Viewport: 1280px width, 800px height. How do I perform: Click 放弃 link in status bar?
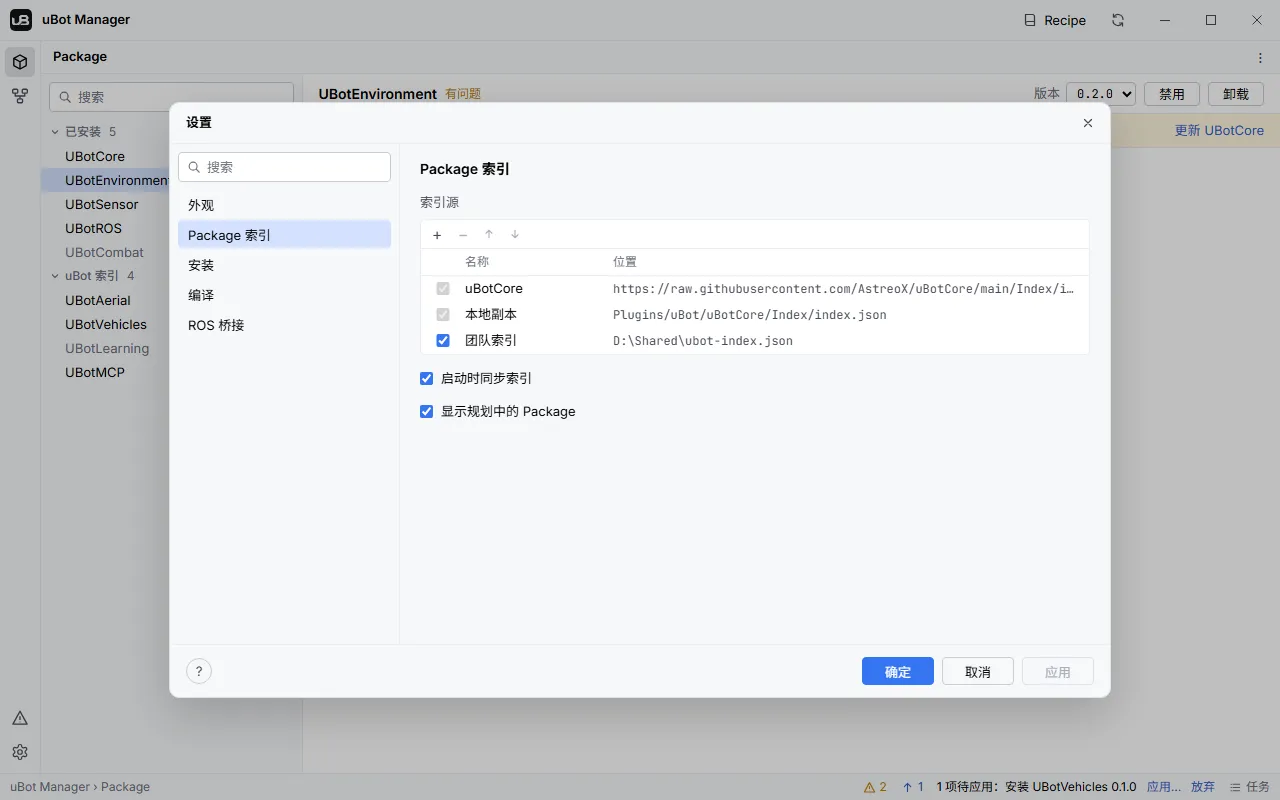tap(1203, 787)
